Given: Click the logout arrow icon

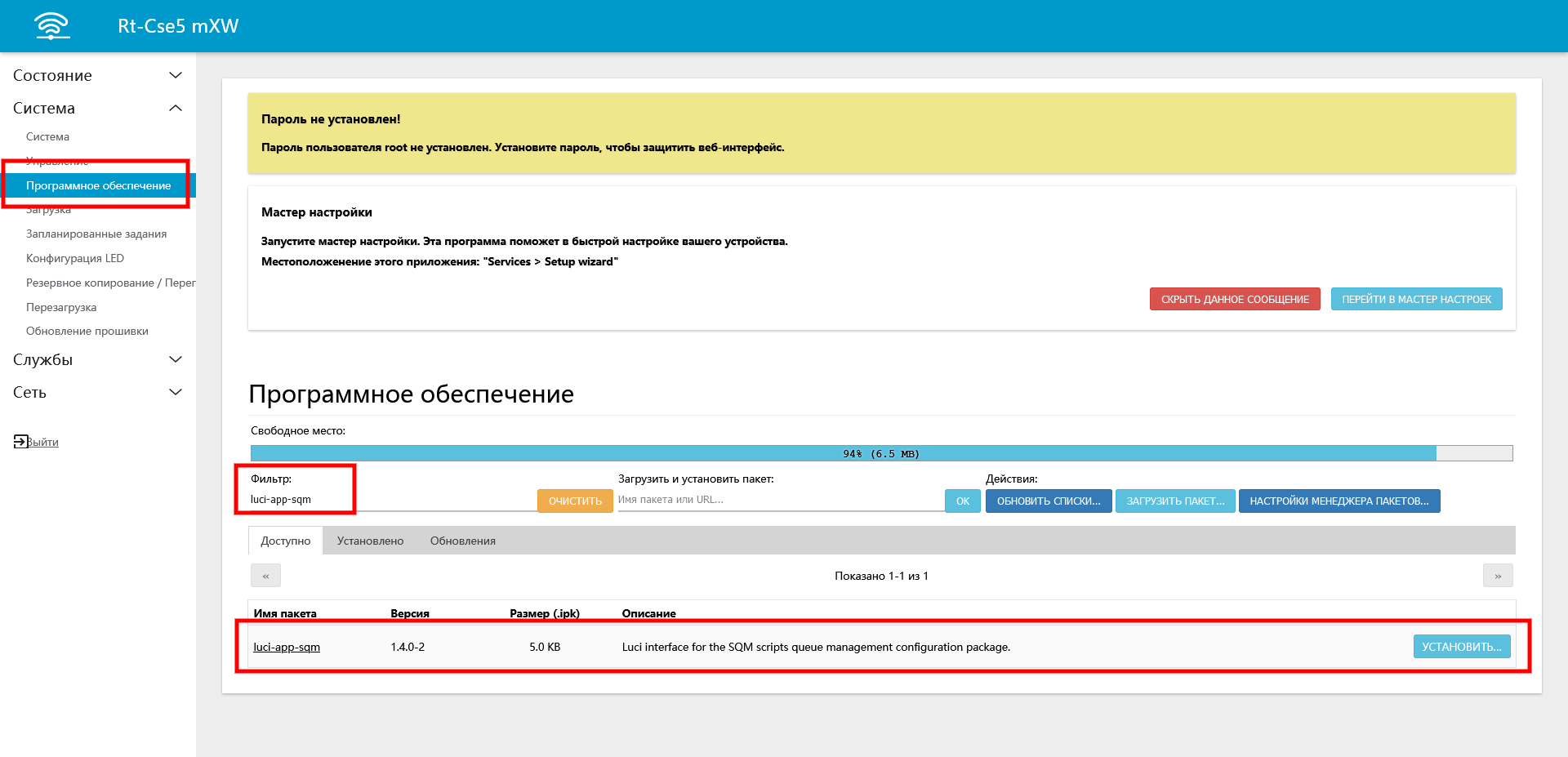Looking at the screenshot, I should [x=20, y=442].
